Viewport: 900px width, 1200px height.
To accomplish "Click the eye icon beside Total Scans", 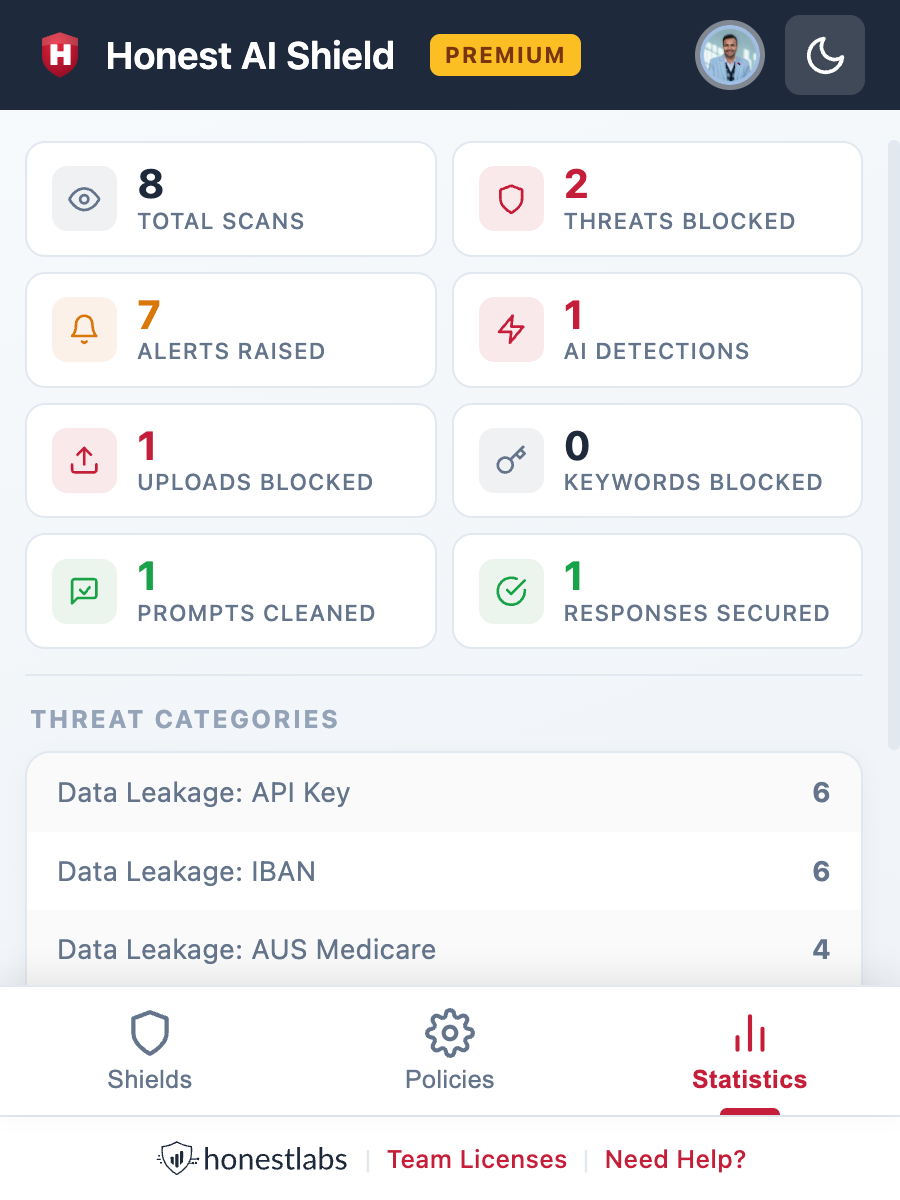I will coord(84,199).
